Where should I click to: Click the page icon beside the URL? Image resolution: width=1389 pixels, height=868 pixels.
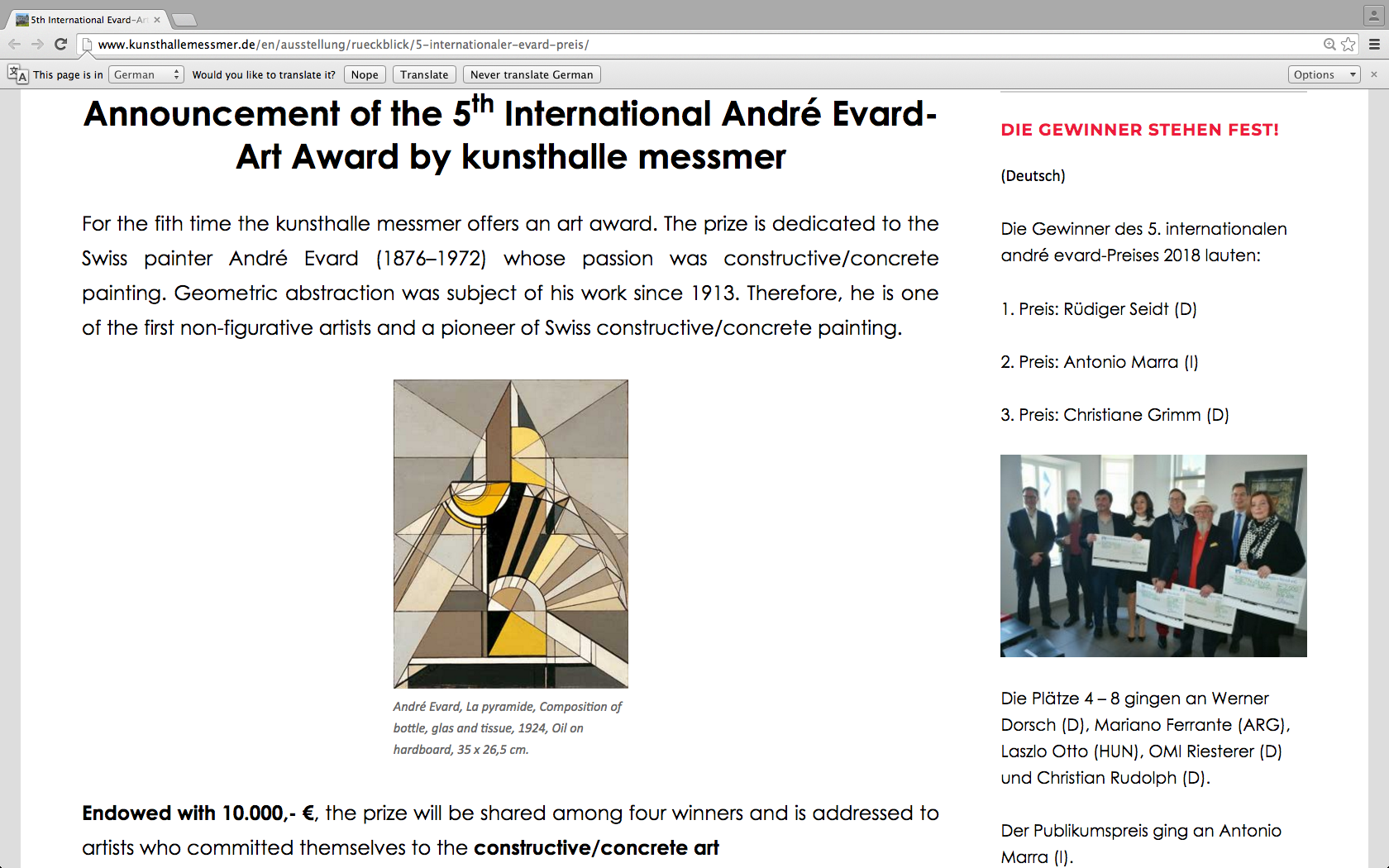click(x=87, y=45)
